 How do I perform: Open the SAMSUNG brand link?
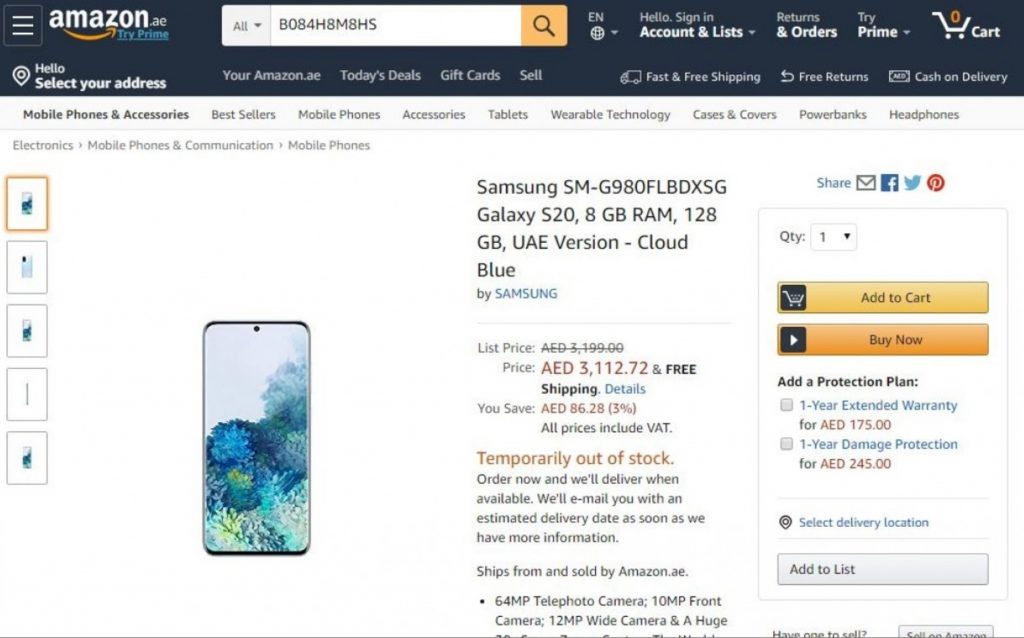[x=526, y=294]
